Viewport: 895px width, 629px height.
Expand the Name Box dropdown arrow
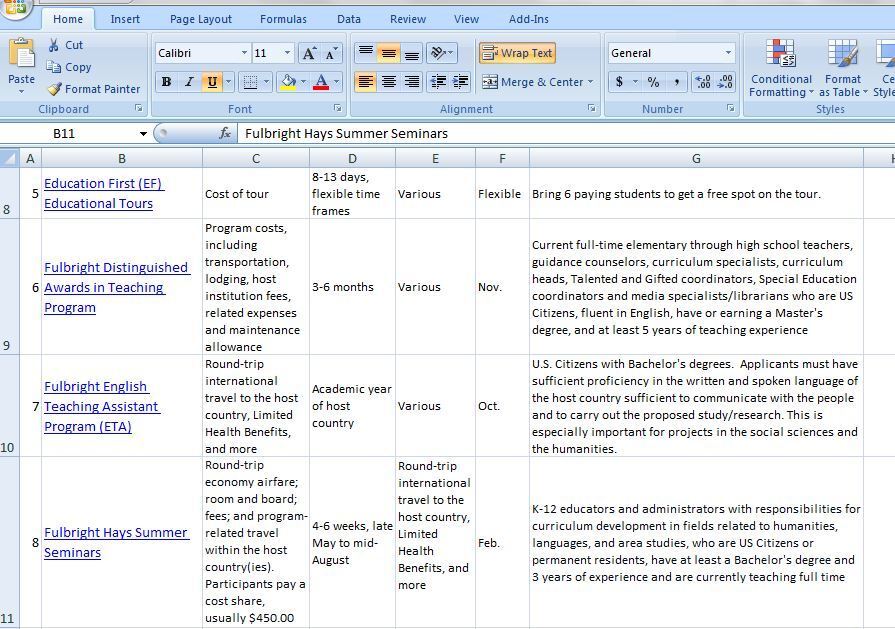tap(143, 134)
